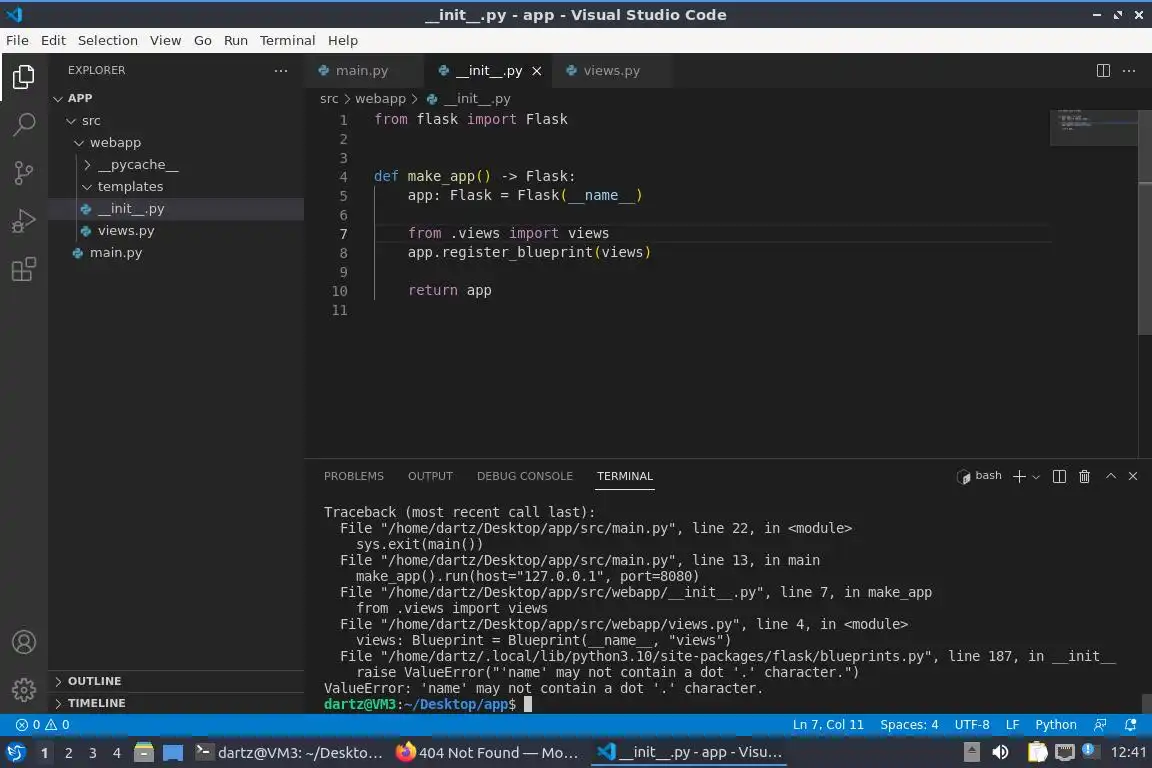Open the Source Control view icon
The width and height of the screenshot is (1152, 768).
24,173
